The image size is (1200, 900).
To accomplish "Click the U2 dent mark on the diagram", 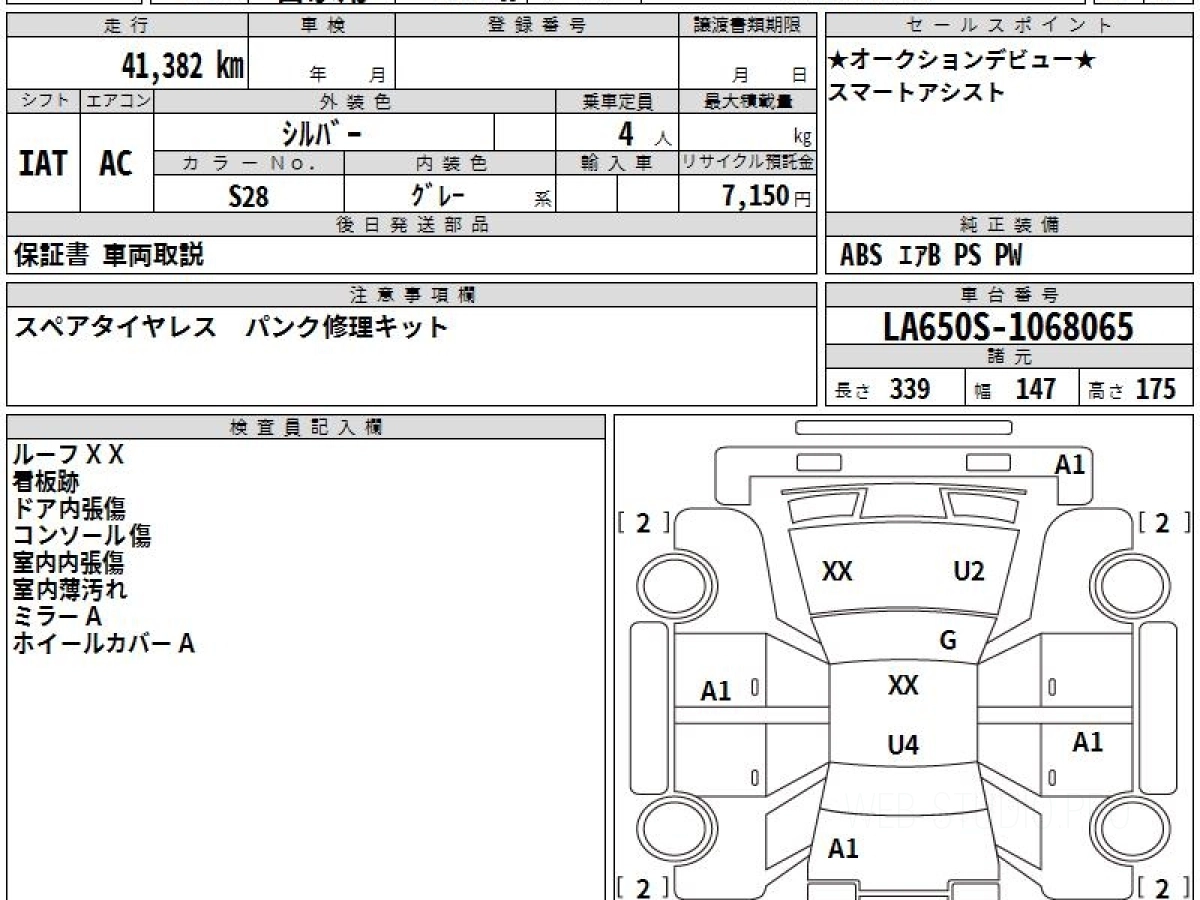I will pyautogui.click(x=969, y=571).
